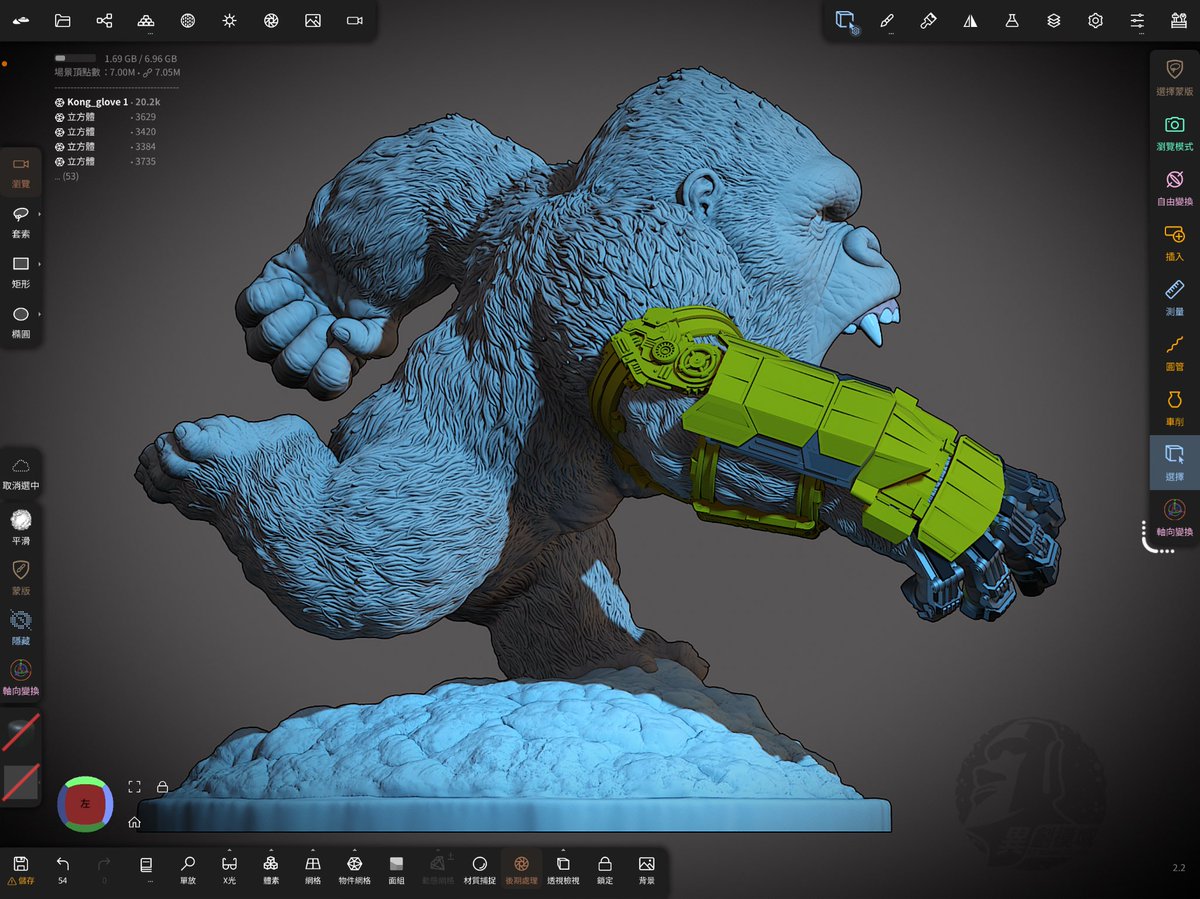Viewport: 1200px width, 899px height.
Task: Open the selection tool settings
Action: click(x=846, y=21)
